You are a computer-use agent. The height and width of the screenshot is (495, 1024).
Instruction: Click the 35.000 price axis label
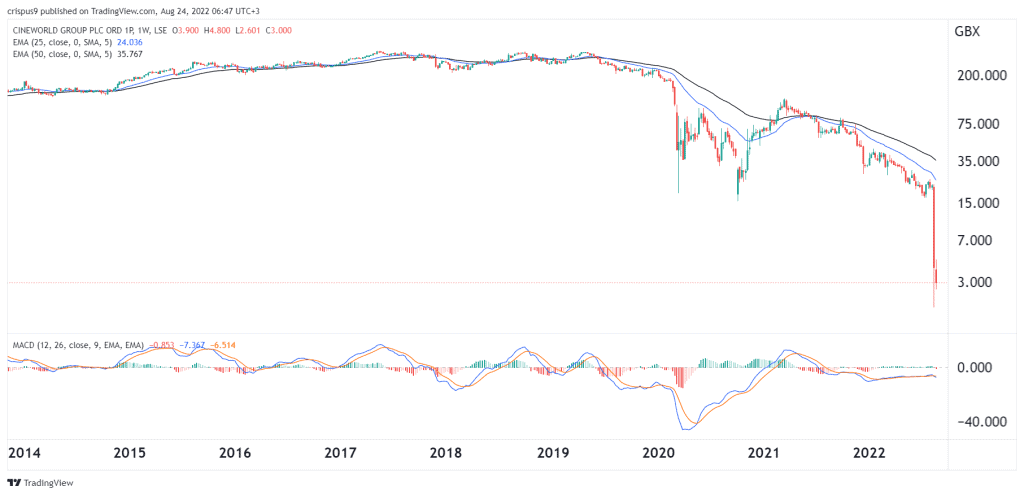pos(979,161)
